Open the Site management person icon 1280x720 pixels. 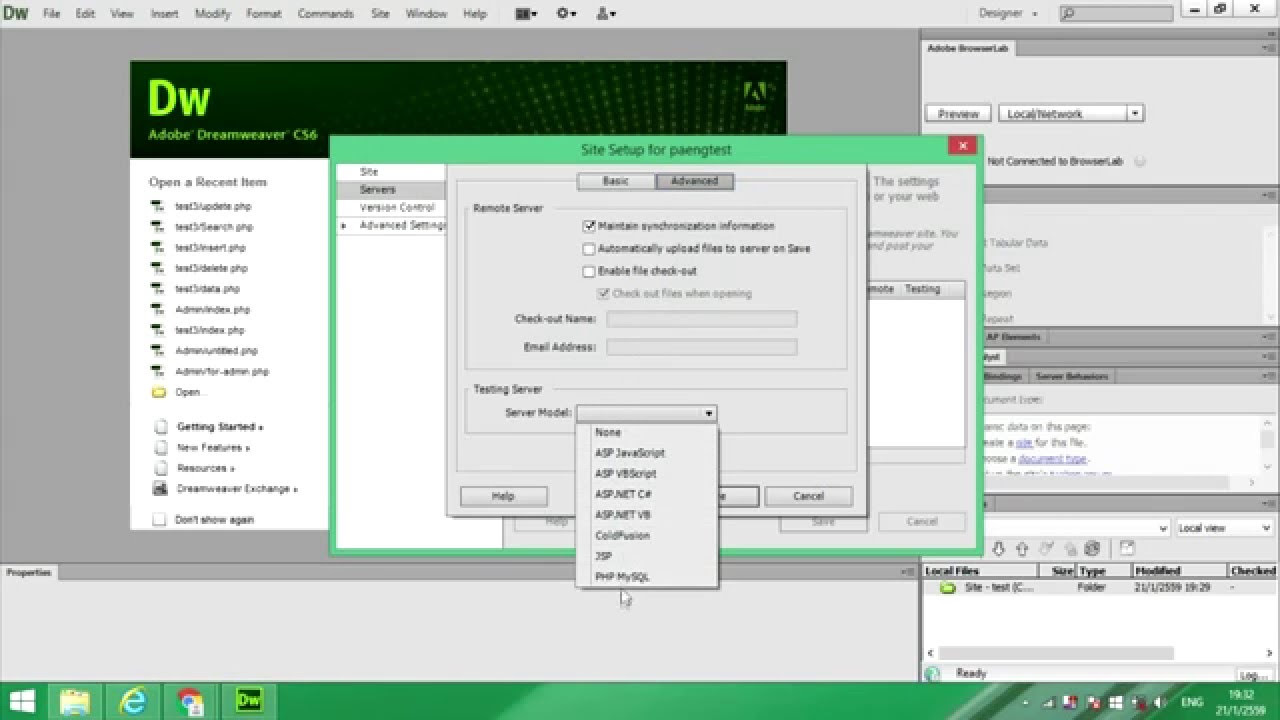606,14
